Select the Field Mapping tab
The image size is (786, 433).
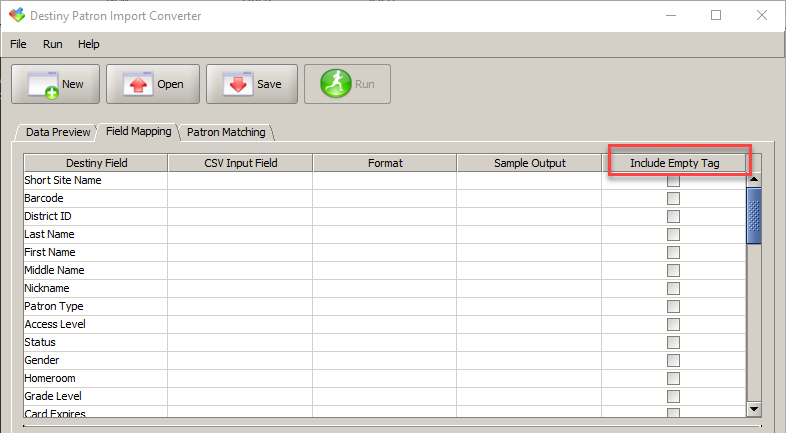pos(138,131)
